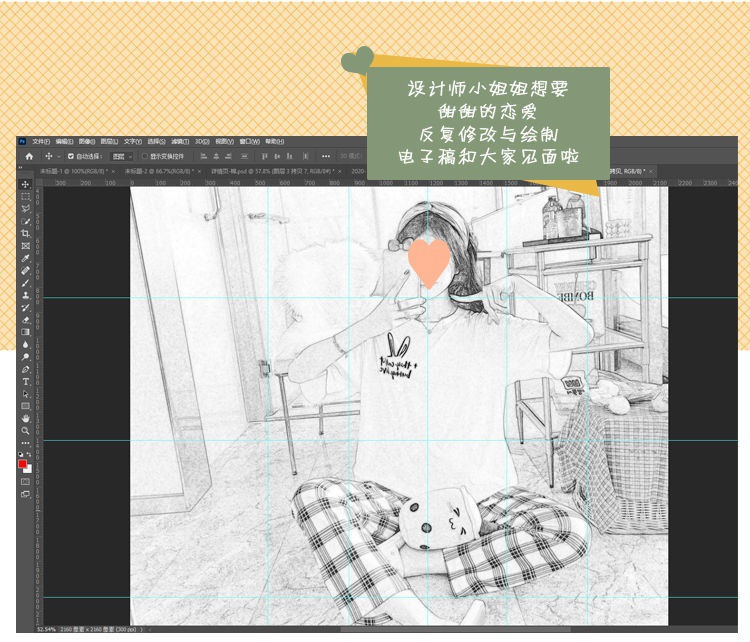Expand the Move tool preset arrow
750x642 pixels.
59,156
